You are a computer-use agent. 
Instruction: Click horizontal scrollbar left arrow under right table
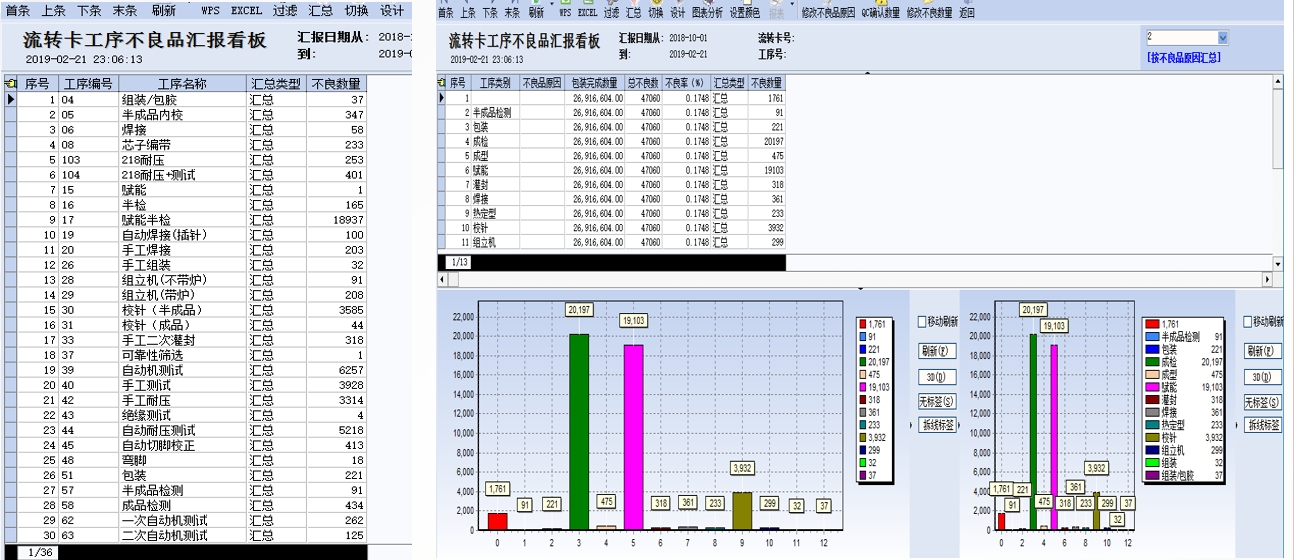pos(443,279)
